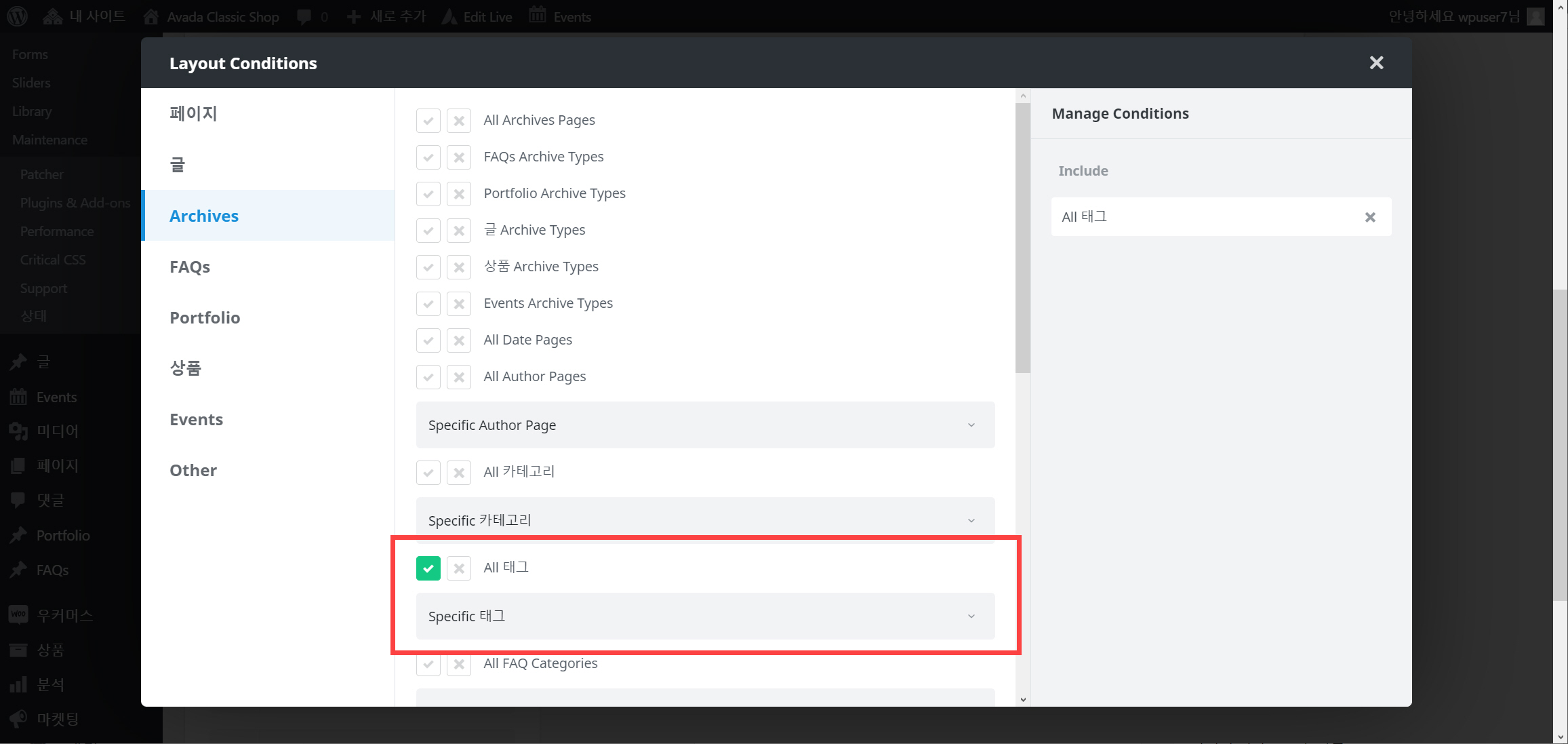Viewport: 1568px width, 744px height.
Task: Expand the Specific Author Page dropdown
Action: (705, 425)
